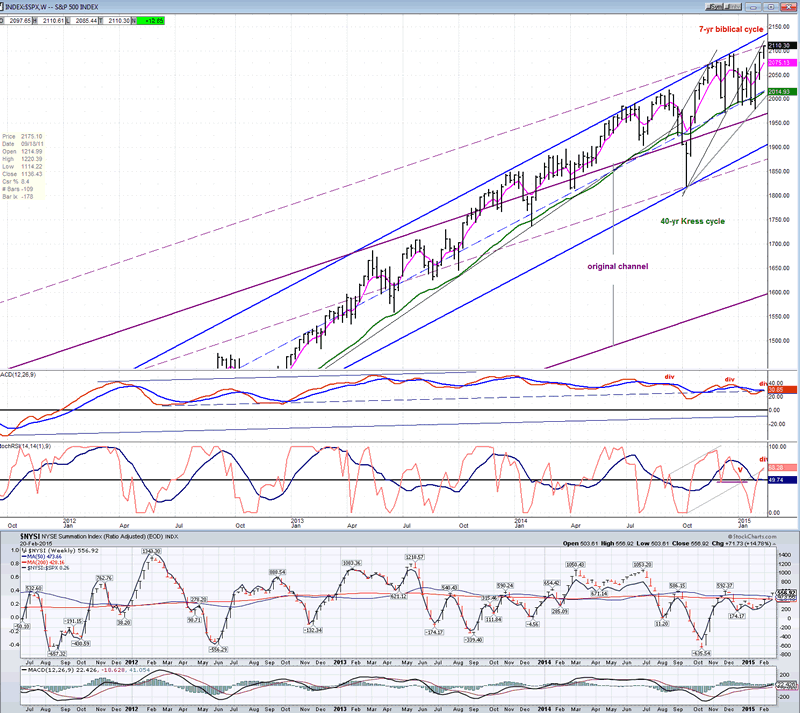The height and width of the screenshot is (713, 800).
Task: Click the magenta moving average label 2075.13
Action: pyautogui.click(x=782, y=63)
